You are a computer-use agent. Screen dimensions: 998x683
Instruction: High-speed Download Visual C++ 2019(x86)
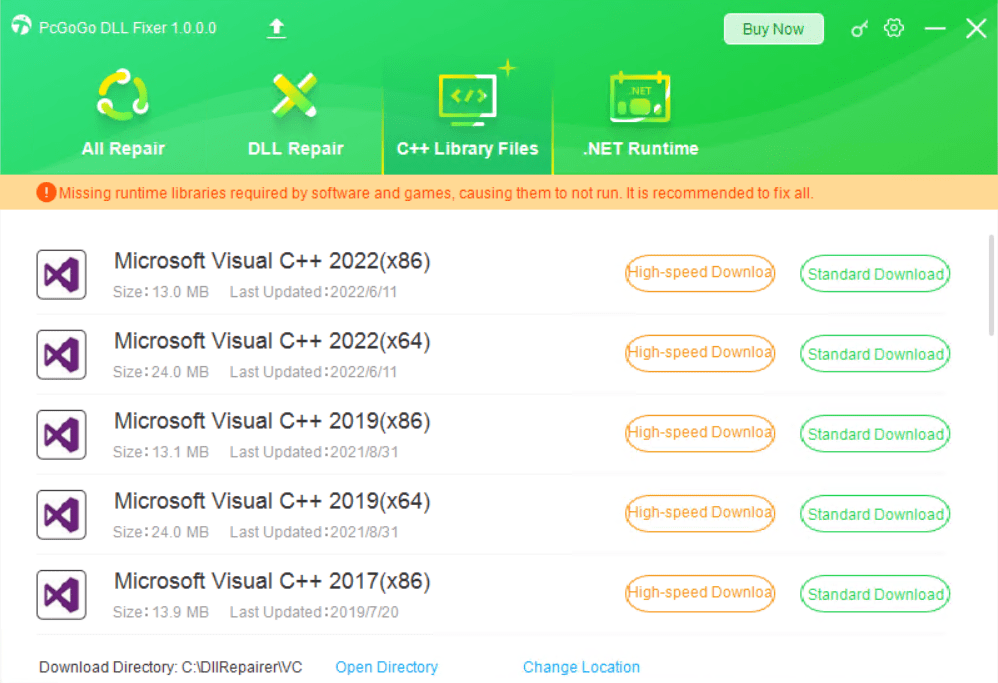tap(699, 433)
